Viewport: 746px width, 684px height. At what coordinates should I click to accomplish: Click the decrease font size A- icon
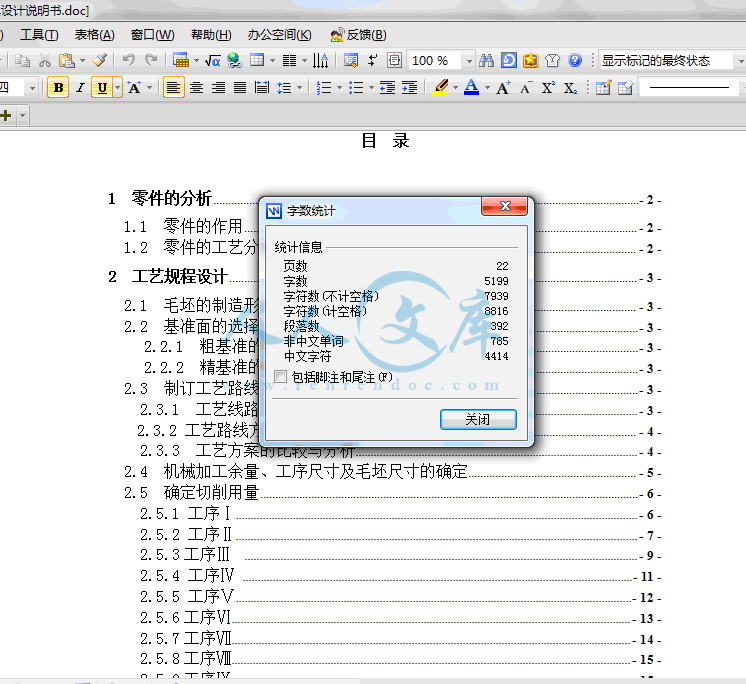(x=525, y=88)
